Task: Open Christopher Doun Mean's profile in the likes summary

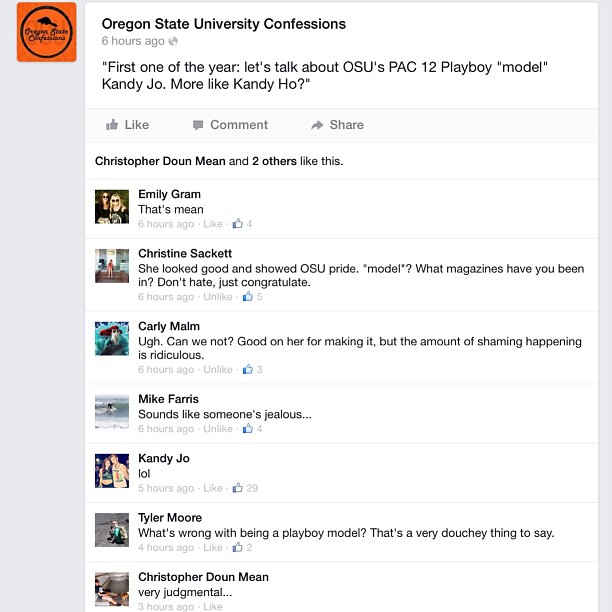Action: click(x=160, y=160)
